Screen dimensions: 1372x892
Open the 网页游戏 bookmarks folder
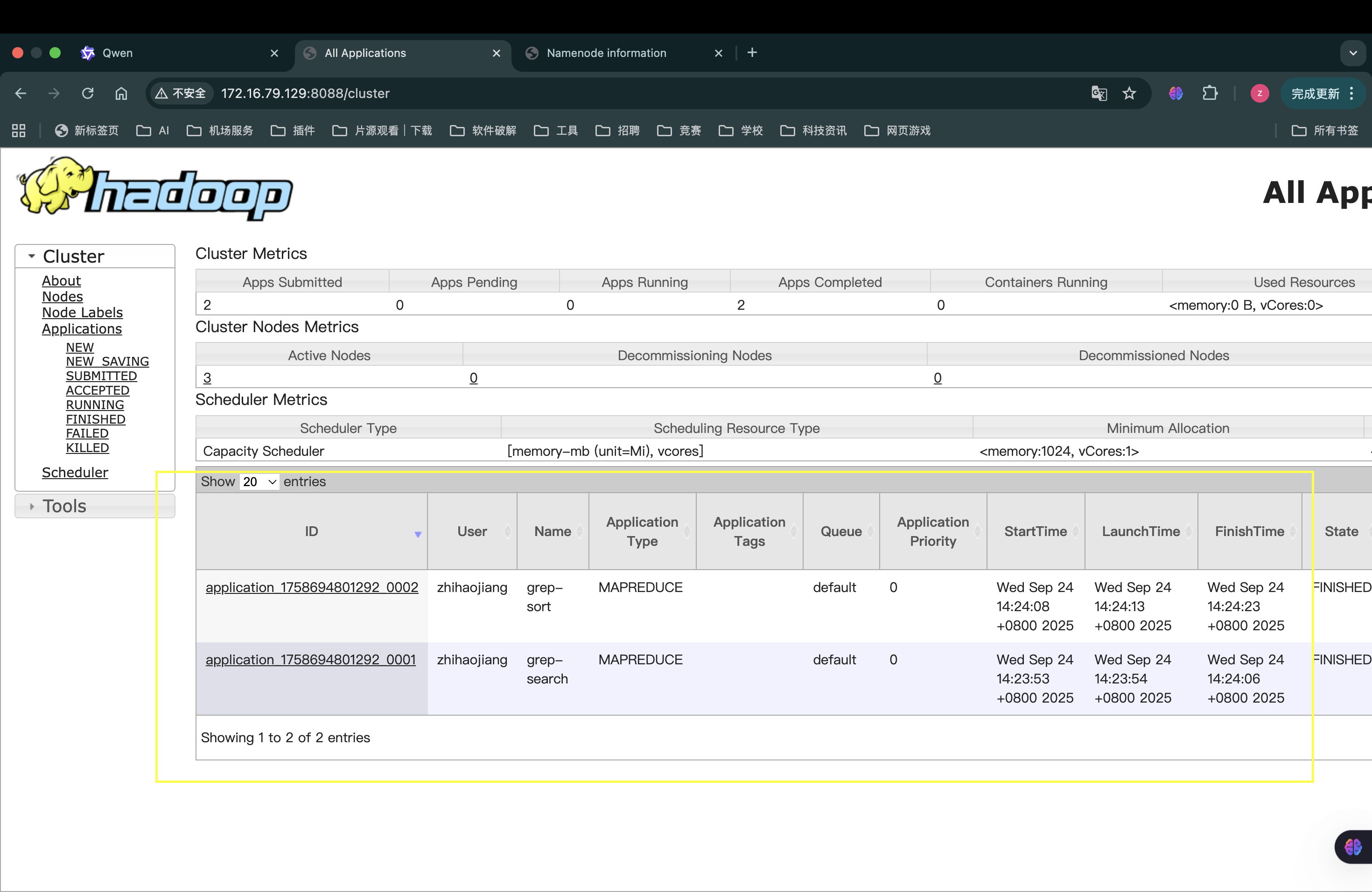coord(897,131)
